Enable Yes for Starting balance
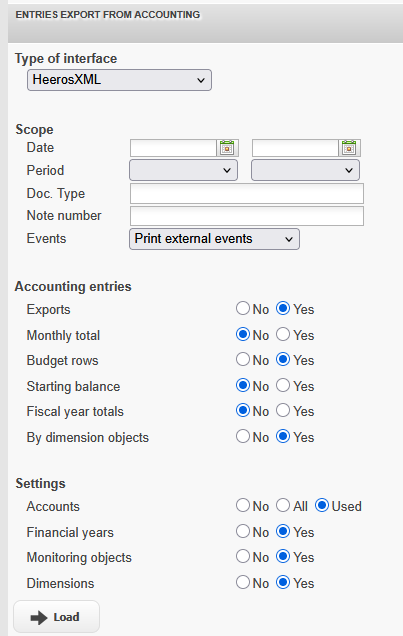 tap(283, 385)
